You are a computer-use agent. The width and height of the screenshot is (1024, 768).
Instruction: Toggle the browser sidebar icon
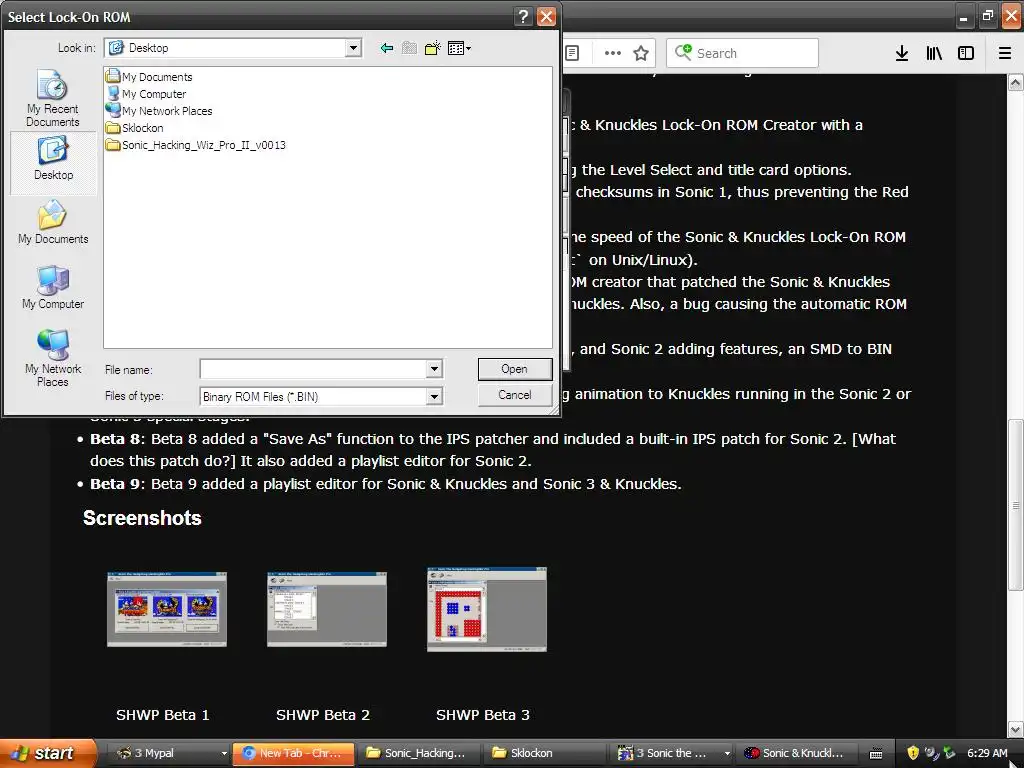tap(966, 53)
